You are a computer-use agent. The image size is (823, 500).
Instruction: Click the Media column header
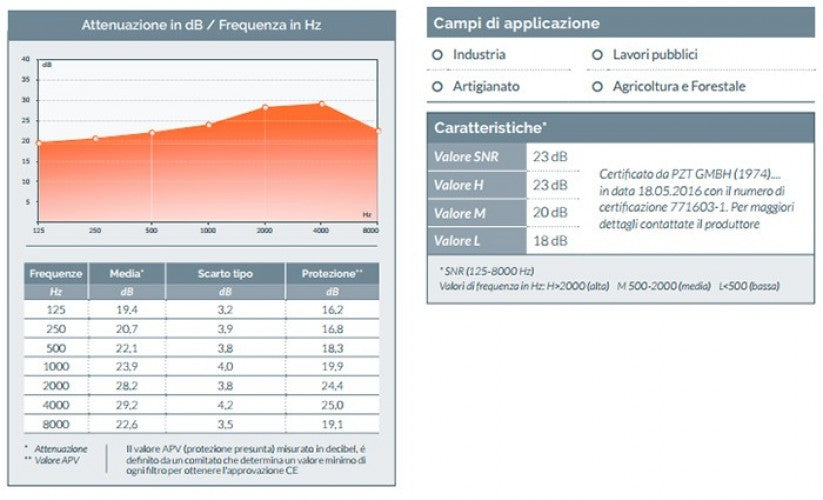click(x=127, y=273)
